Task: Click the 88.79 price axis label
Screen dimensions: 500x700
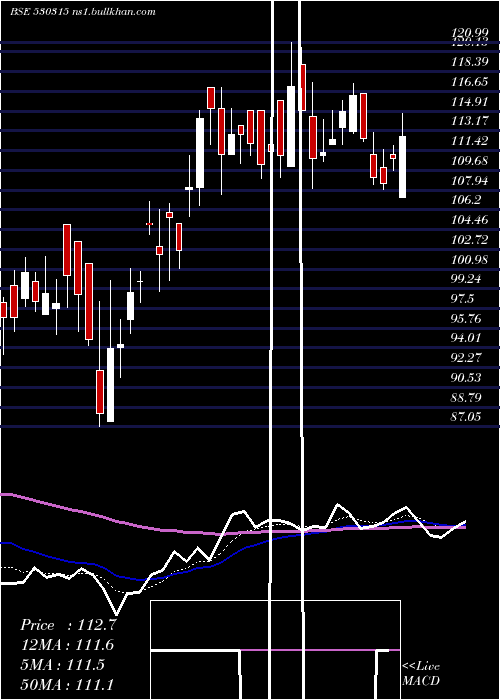Action: [x=466, y=397]
